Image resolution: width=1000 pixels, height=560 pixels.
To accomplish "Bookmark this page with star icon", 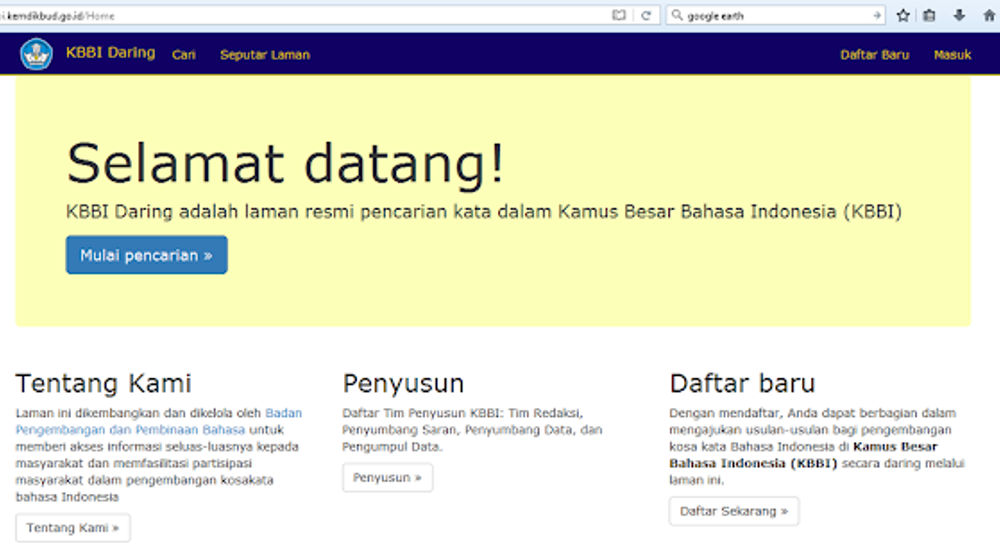I will [x=903, y=16].
